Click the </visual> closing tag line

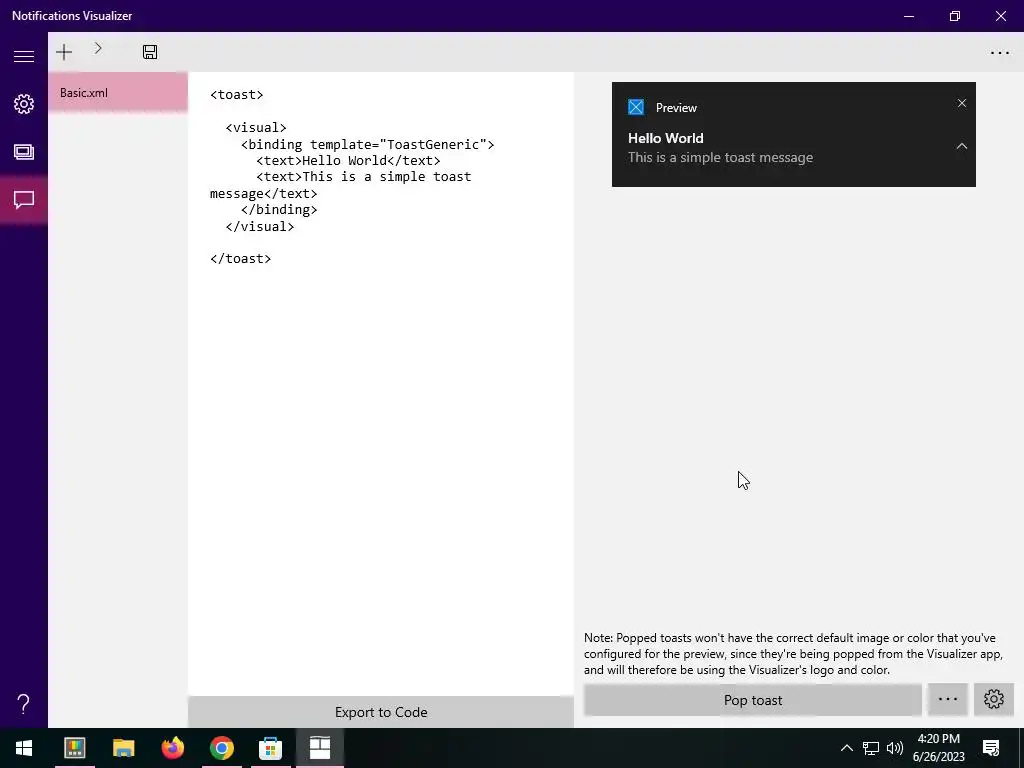[260, 227]
